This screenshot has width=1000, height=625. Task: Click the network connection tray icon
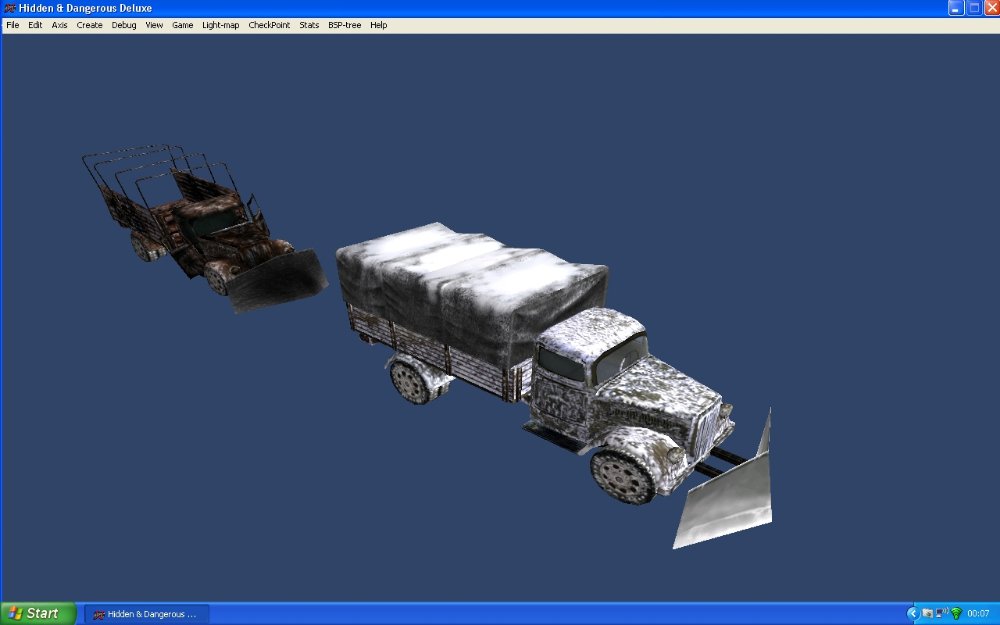(940, 612)
